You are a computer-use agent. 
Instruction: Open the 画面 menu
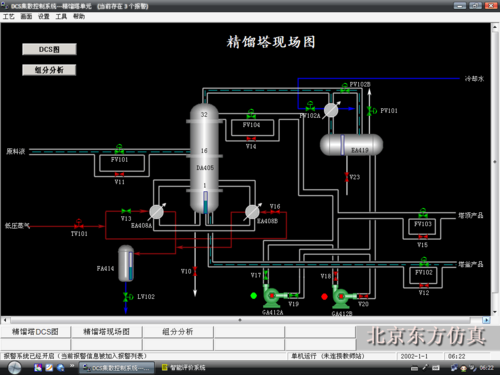(x=26, y=17)
